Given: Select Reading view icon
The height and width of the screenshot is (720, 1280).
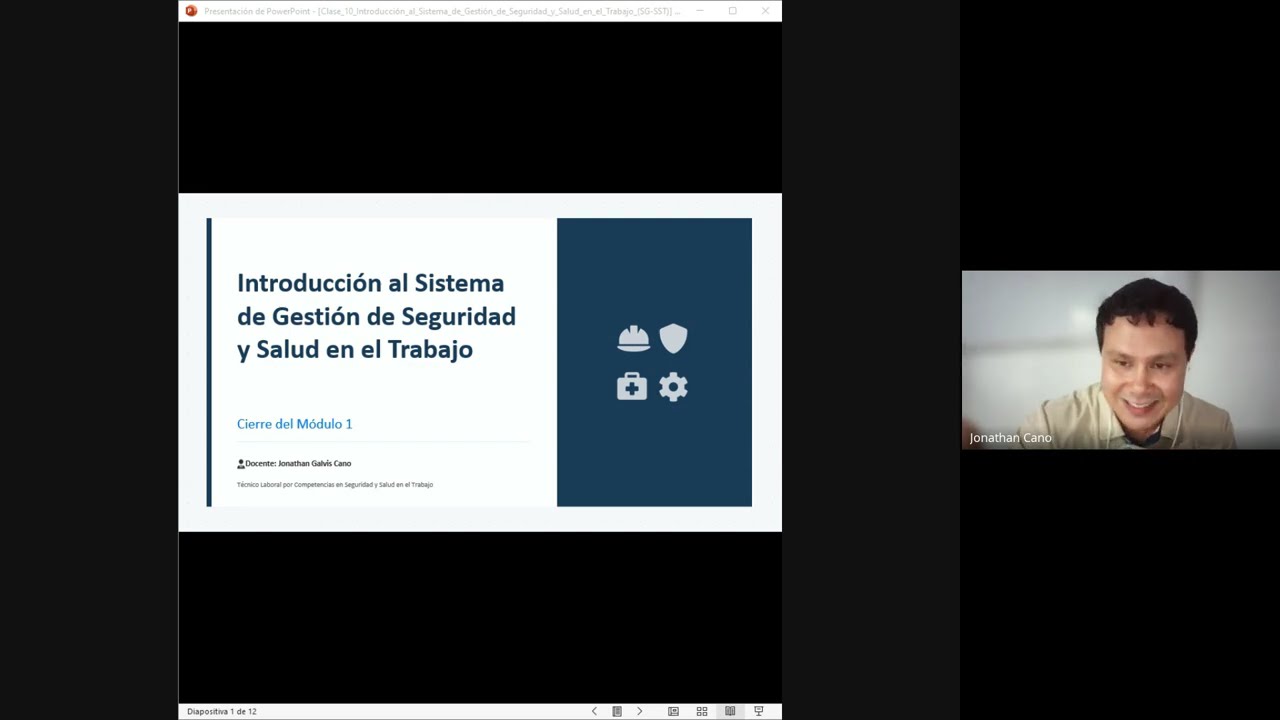Looking at the screenshot, I should click(730, 711).
